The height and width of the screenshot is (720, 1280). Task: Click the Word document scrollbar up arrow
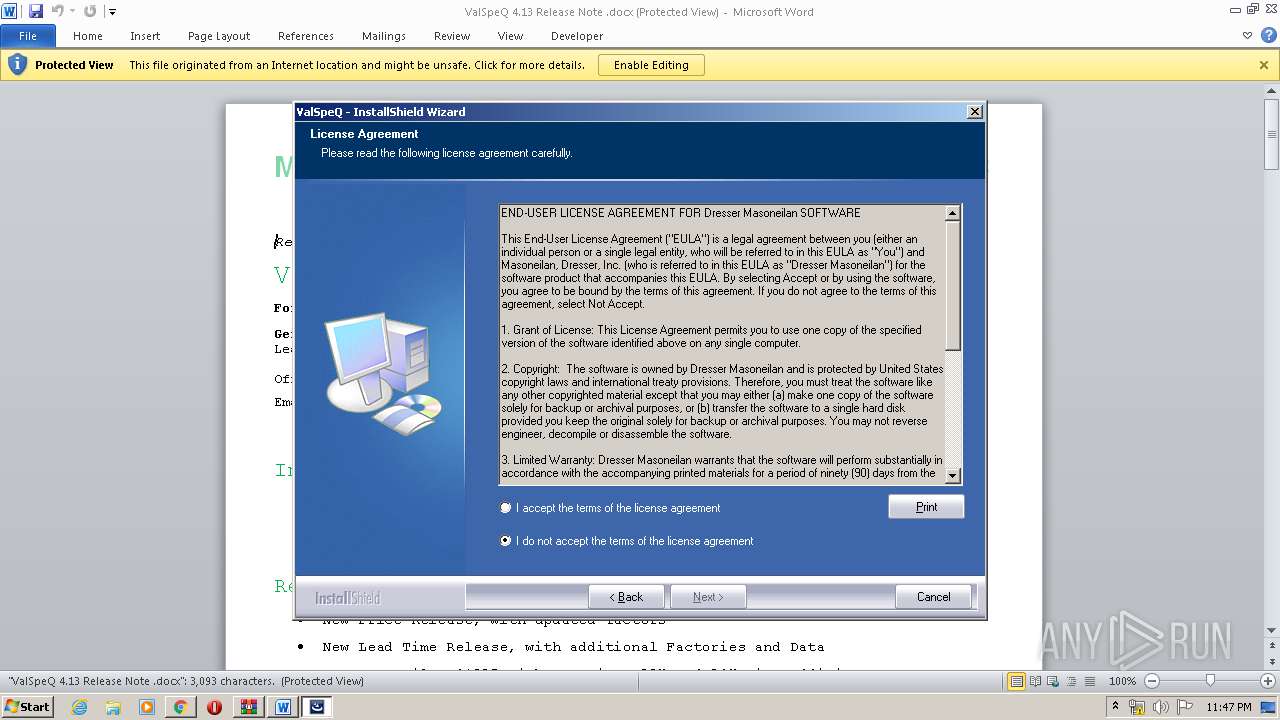point(1272,92)
